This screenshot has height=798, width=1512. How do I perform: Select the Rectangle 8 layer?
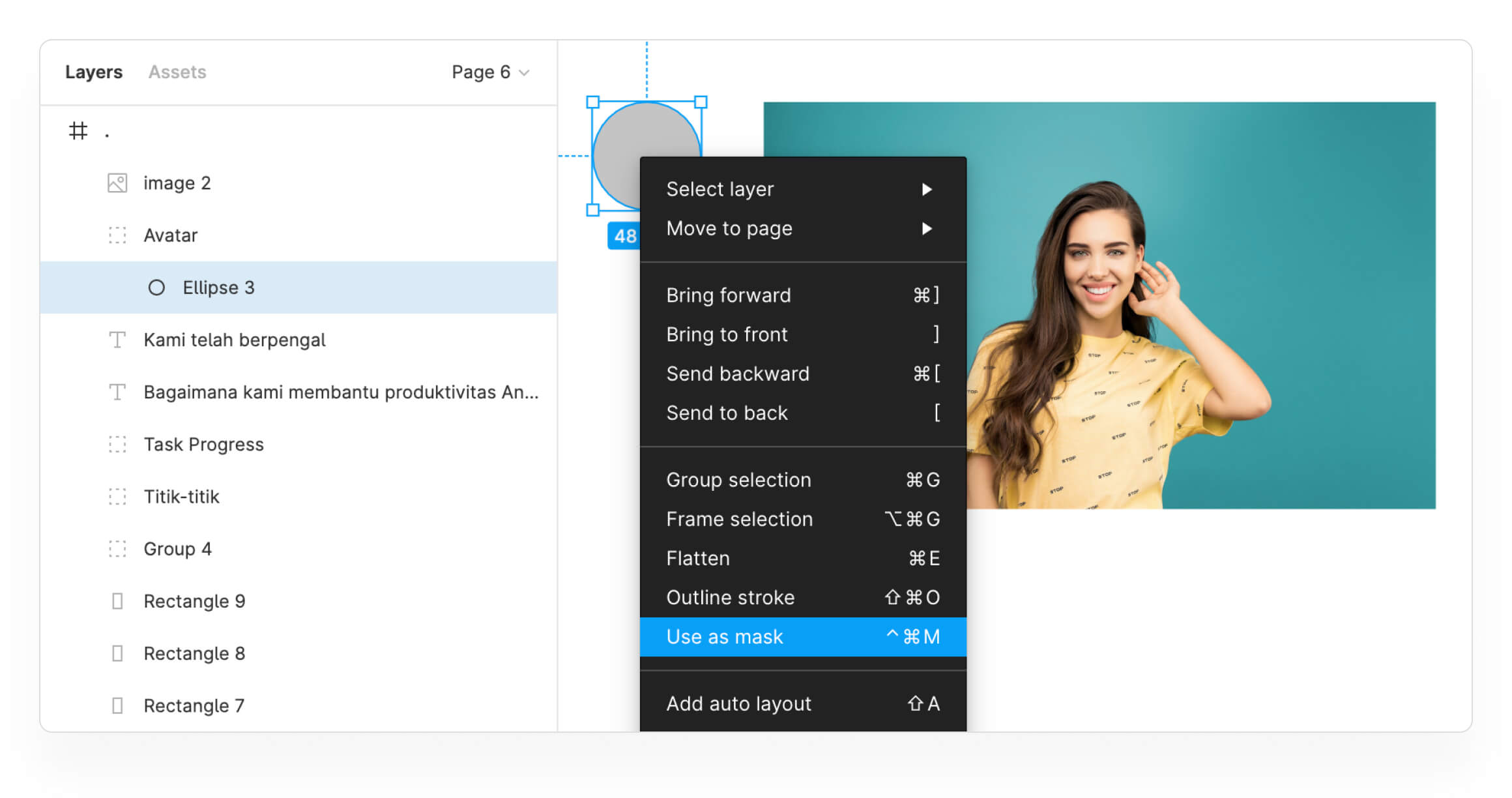[x=194, y=653]
